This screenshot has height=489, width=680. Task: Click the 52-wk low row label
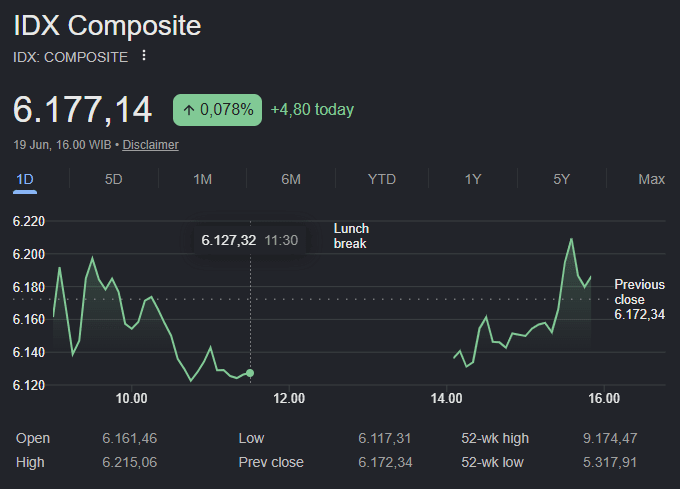click(x=493, y=462)
